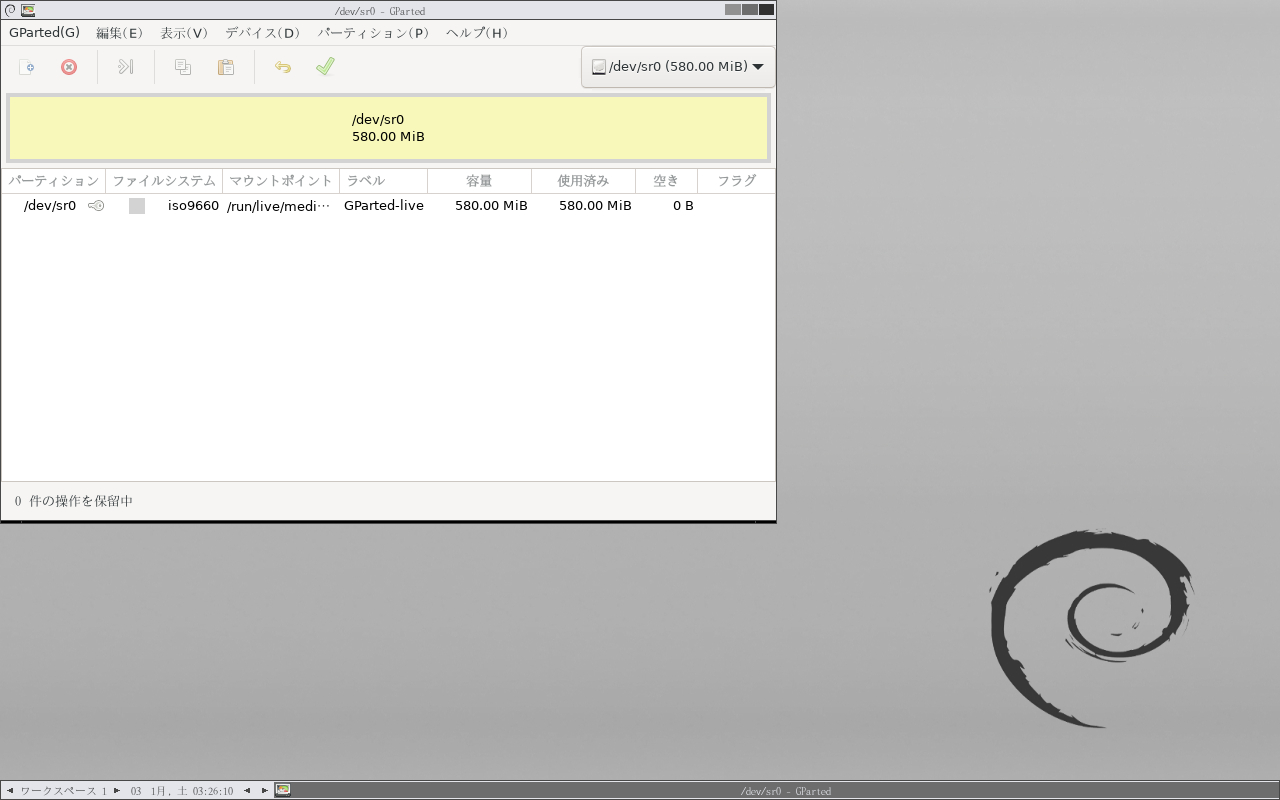Open the 表示(V) menu
The height and width of the screenshot is (800, 1280).
click(184, 33)
